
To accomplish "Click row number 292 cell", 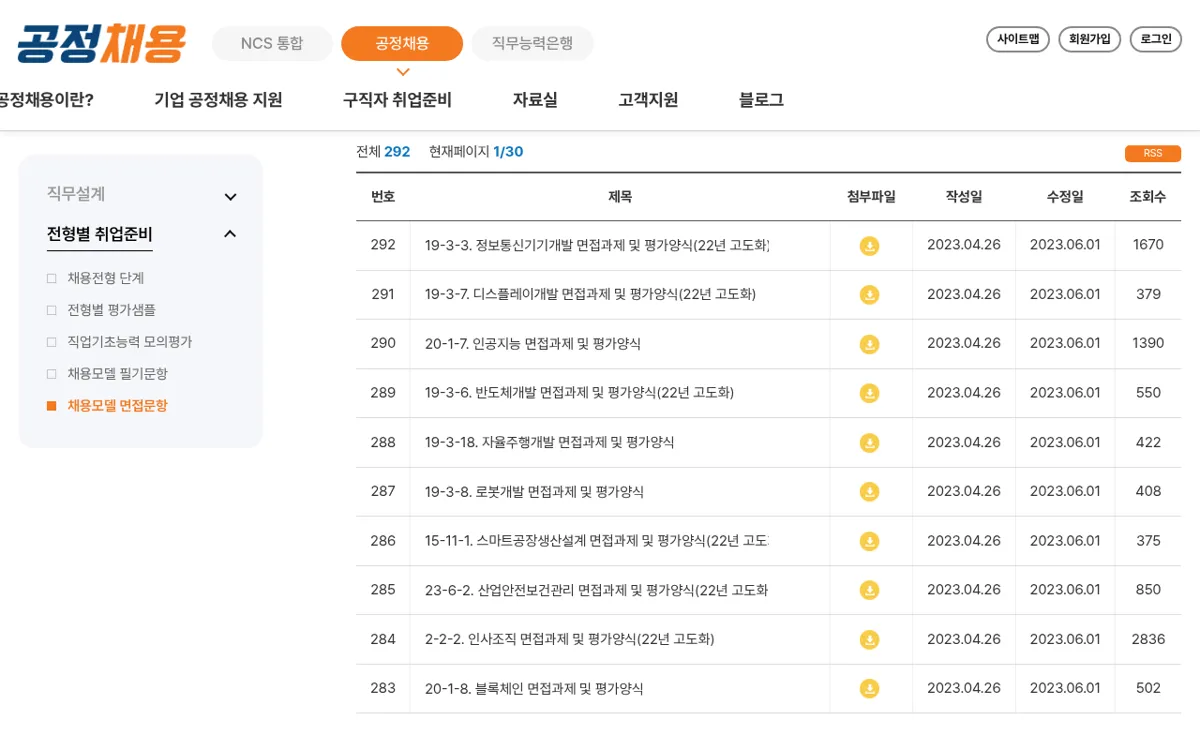I will tap(383, 245).
